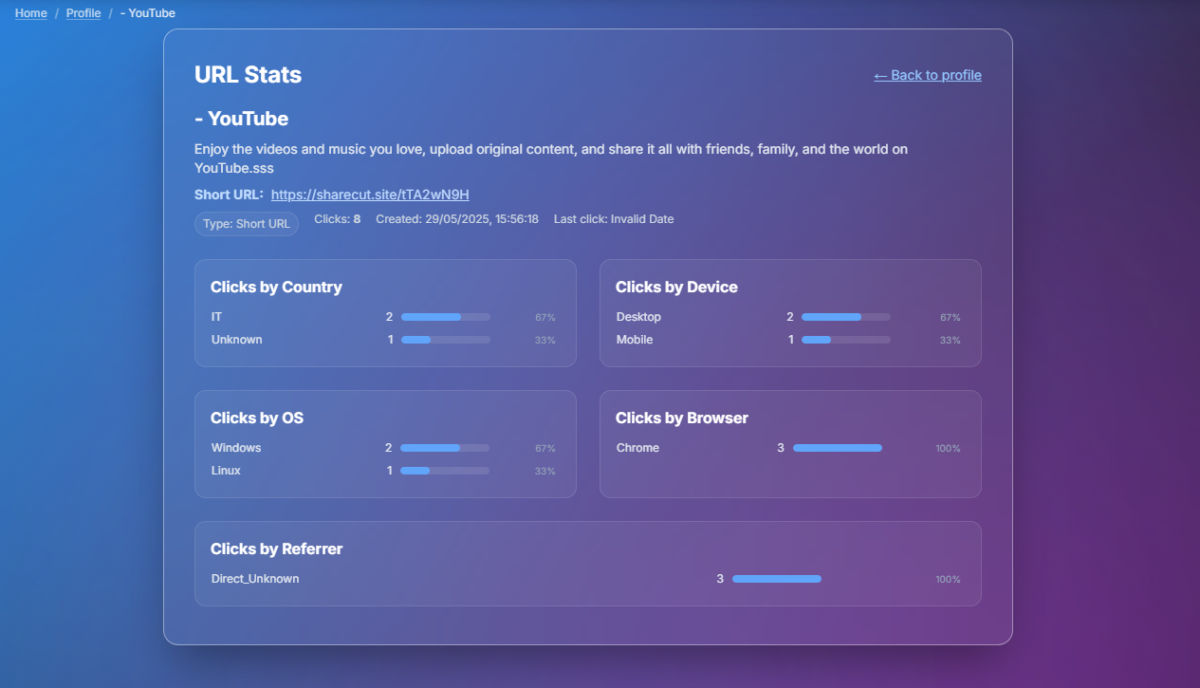Open the Home breadcrumb link
Viewport: 1200px width, 688px height.
pos(31,13)
